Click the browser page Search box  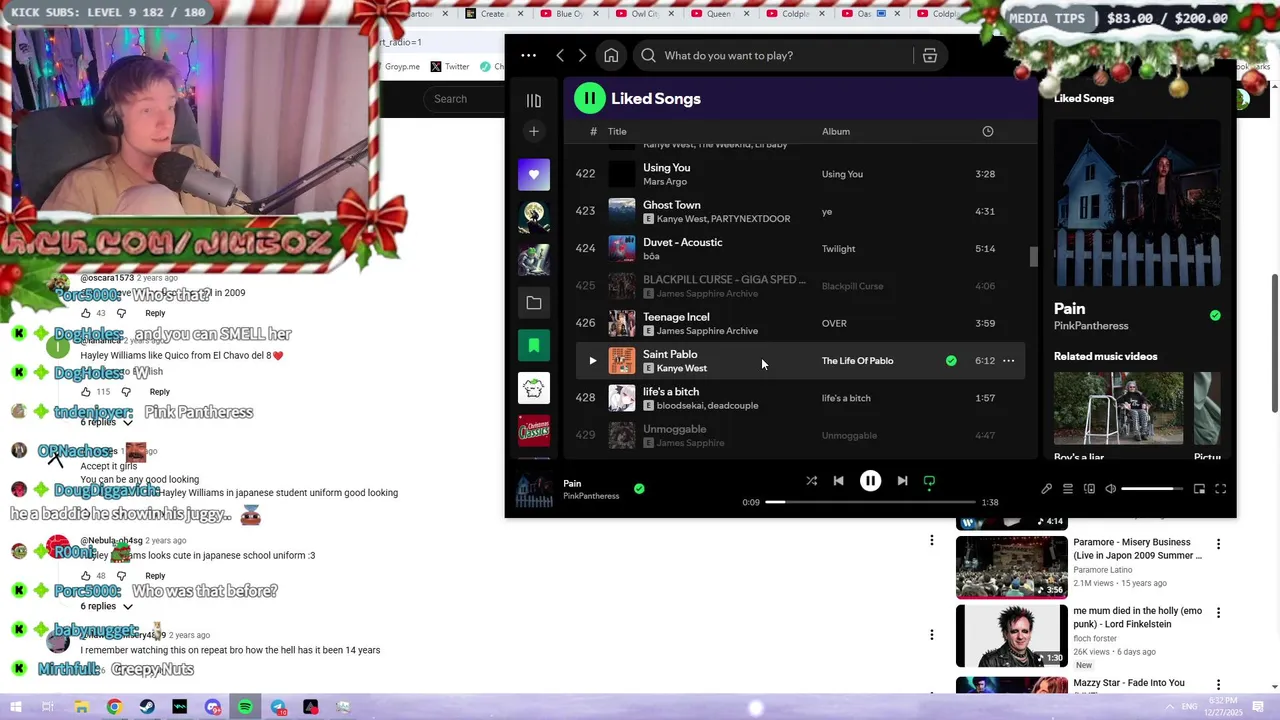(465, 99)
